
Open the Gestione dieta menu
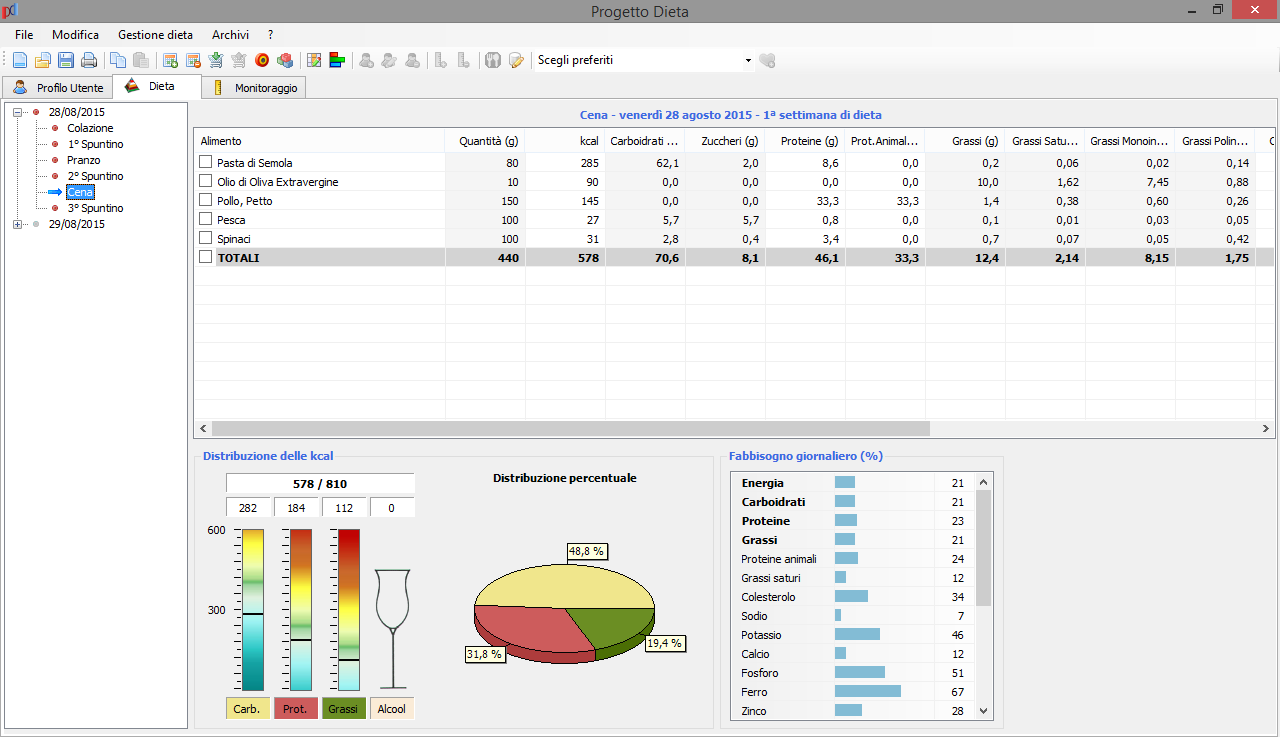(x=155, y=35)
